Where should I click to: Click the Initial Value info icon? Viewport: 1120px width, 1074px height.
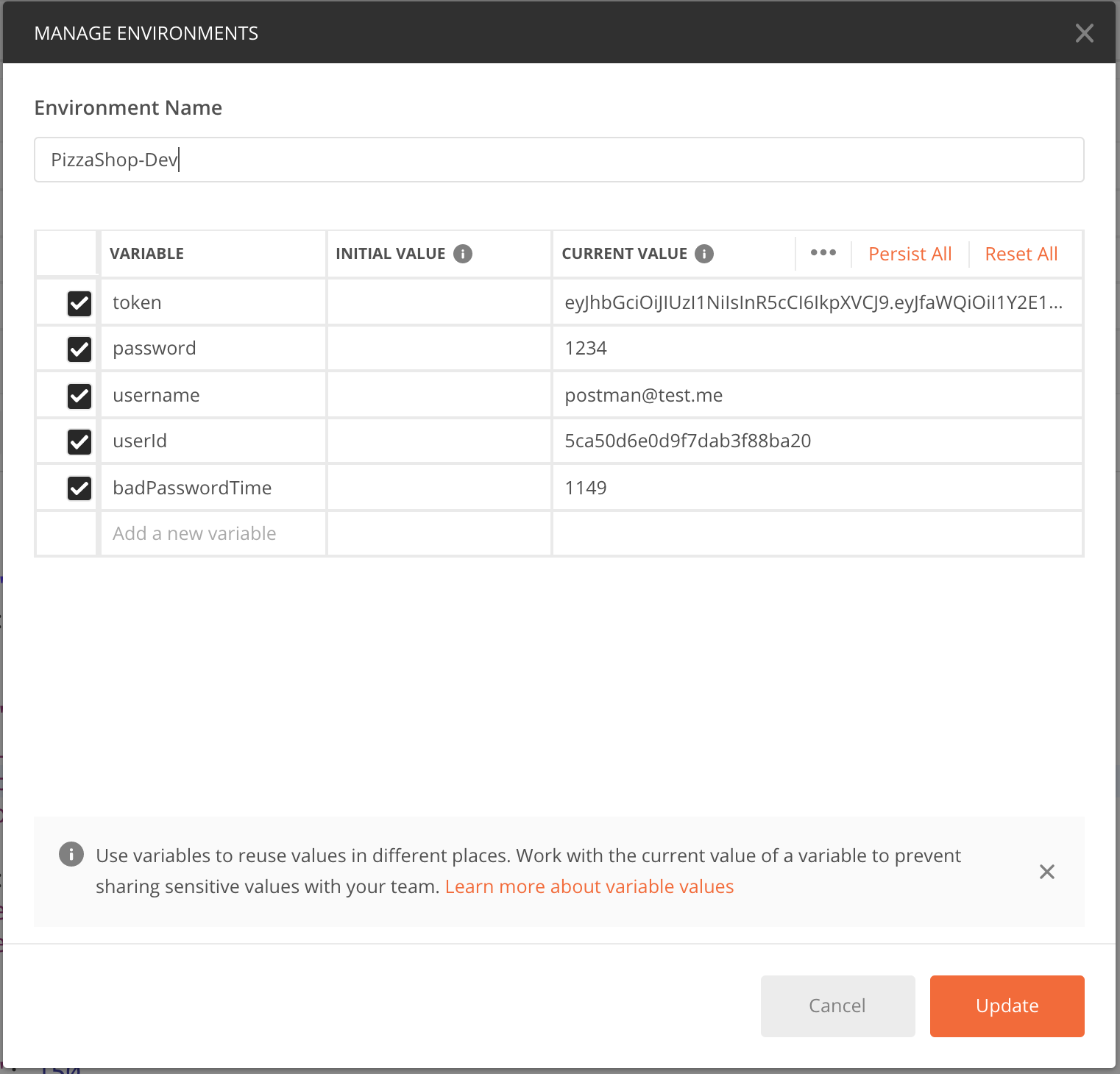(463, 254)
